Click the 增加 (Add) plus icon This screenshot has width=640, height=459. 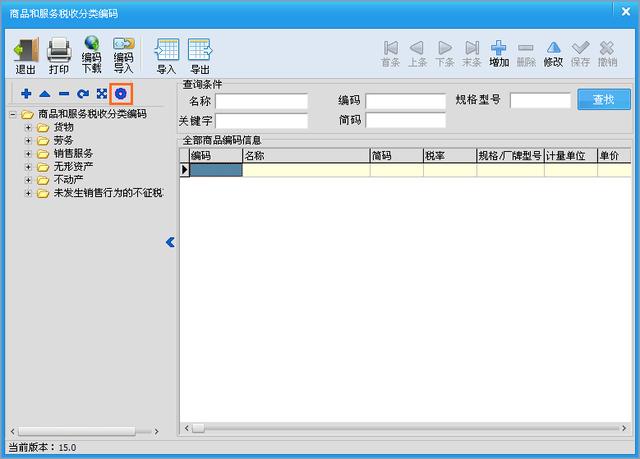point(499,48)
